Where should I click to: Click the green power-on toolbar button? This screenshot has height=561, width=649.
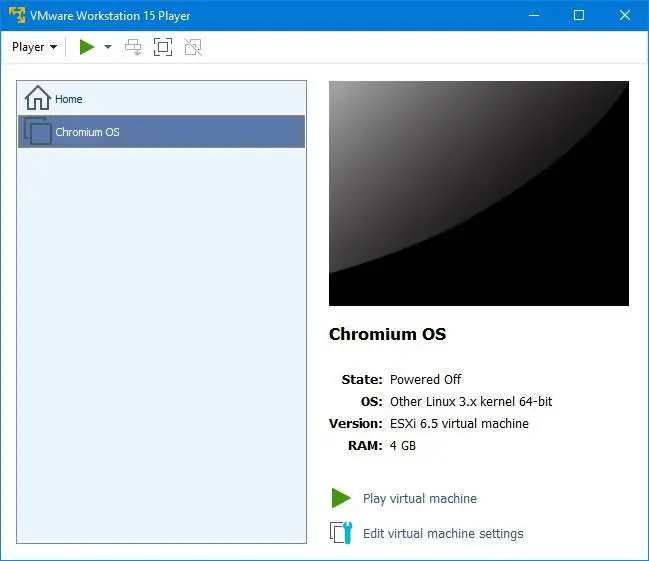tap(87, 47)
